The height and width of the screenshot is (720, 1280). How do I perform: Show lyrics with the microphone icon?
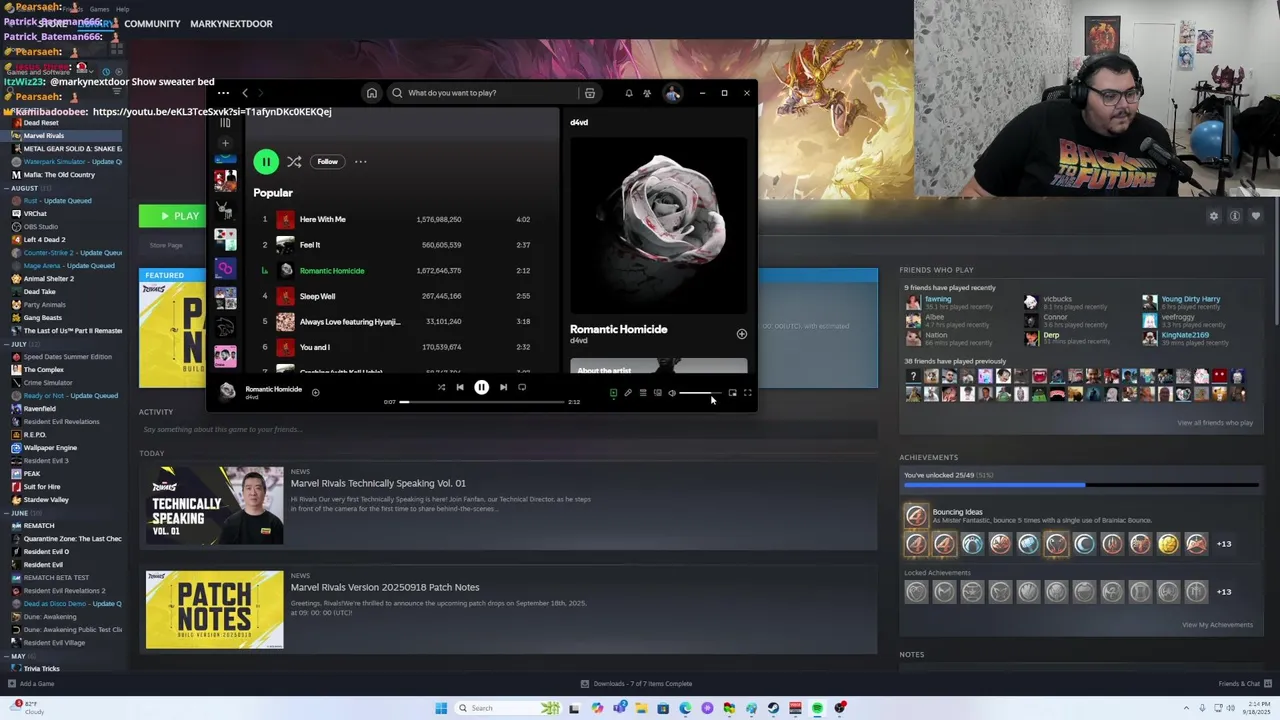[628, 393]
